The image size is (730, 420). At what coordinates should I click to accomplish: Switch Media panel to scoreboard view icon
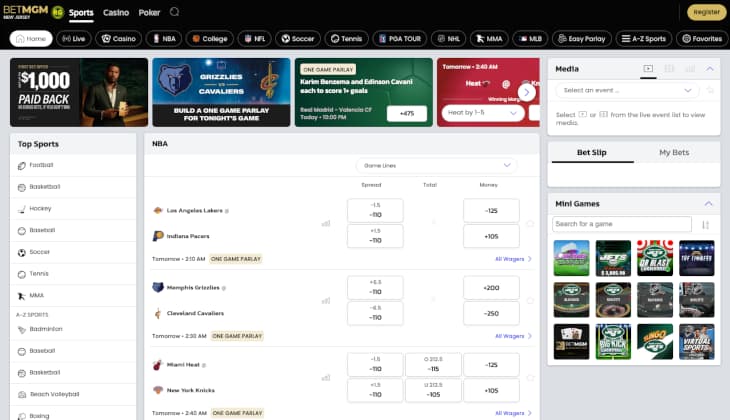pos(669,68)
